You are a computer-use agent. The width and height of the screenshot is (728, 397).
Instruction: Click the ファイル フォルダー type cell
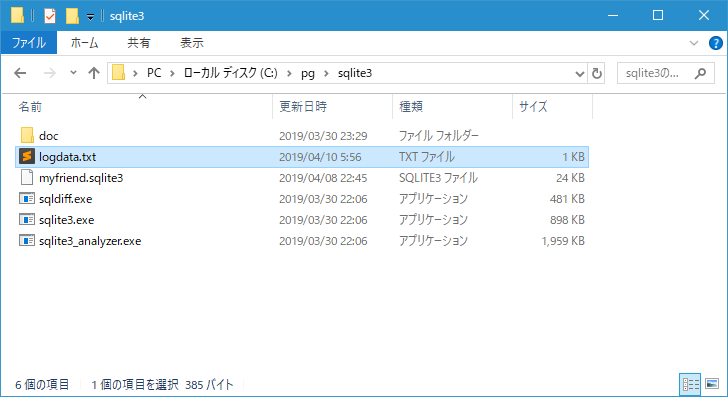438,136
